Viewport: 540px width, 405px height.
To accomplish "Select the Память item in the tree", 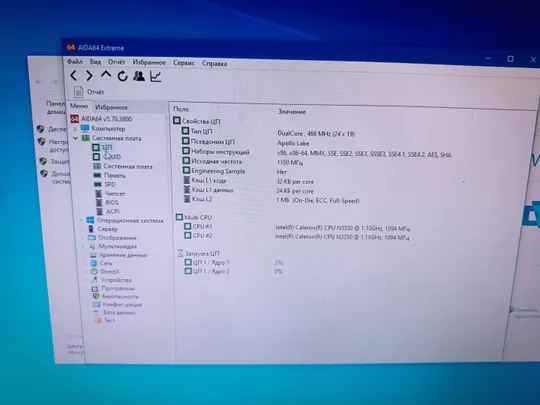I will [x=115, y=176].
